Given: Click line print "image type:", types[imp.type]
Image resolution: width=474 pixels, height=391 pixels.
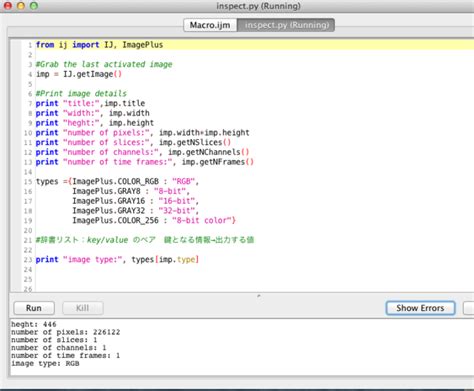Looking at the screenshot, I should click(117, 259).
